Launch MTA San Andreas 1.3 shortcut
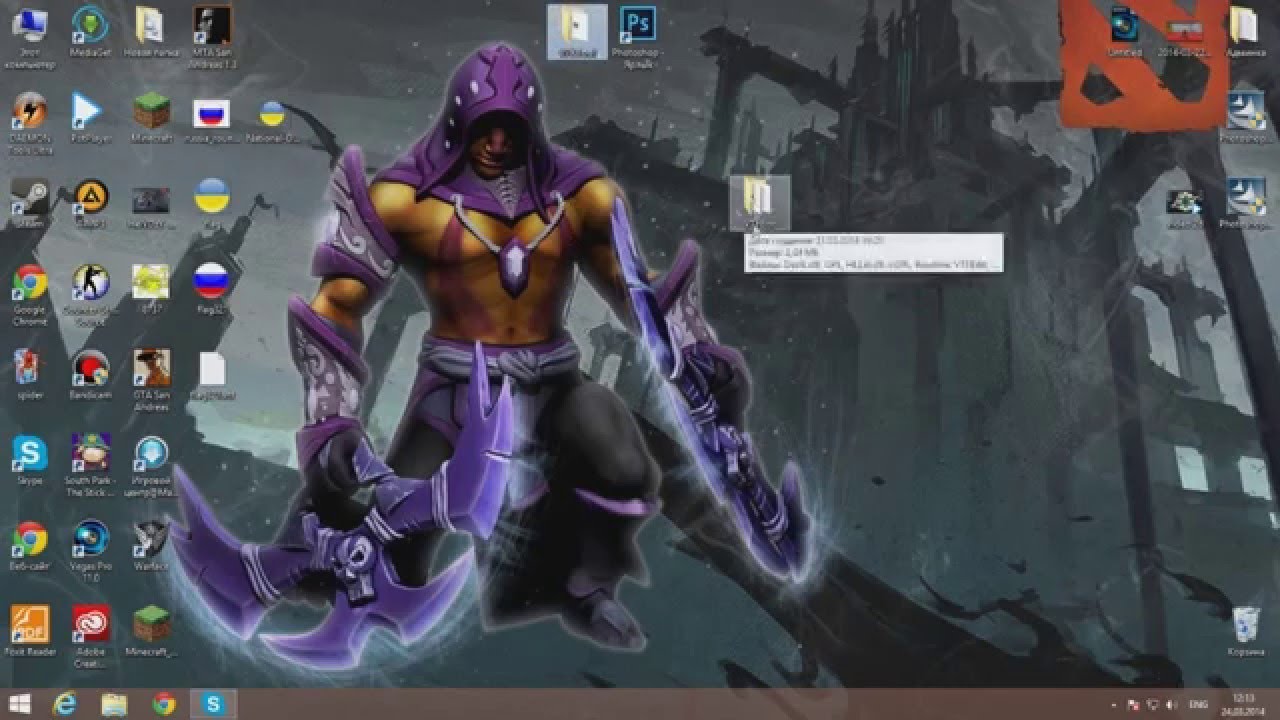 click(211, 38)
